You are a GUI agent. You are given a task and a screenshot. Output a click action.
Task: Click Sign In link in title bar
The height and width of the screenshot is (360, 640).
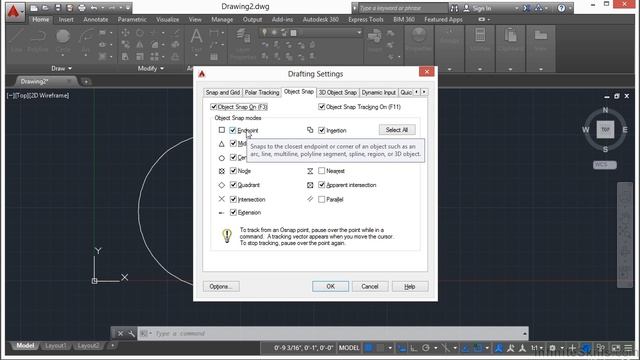481,8
